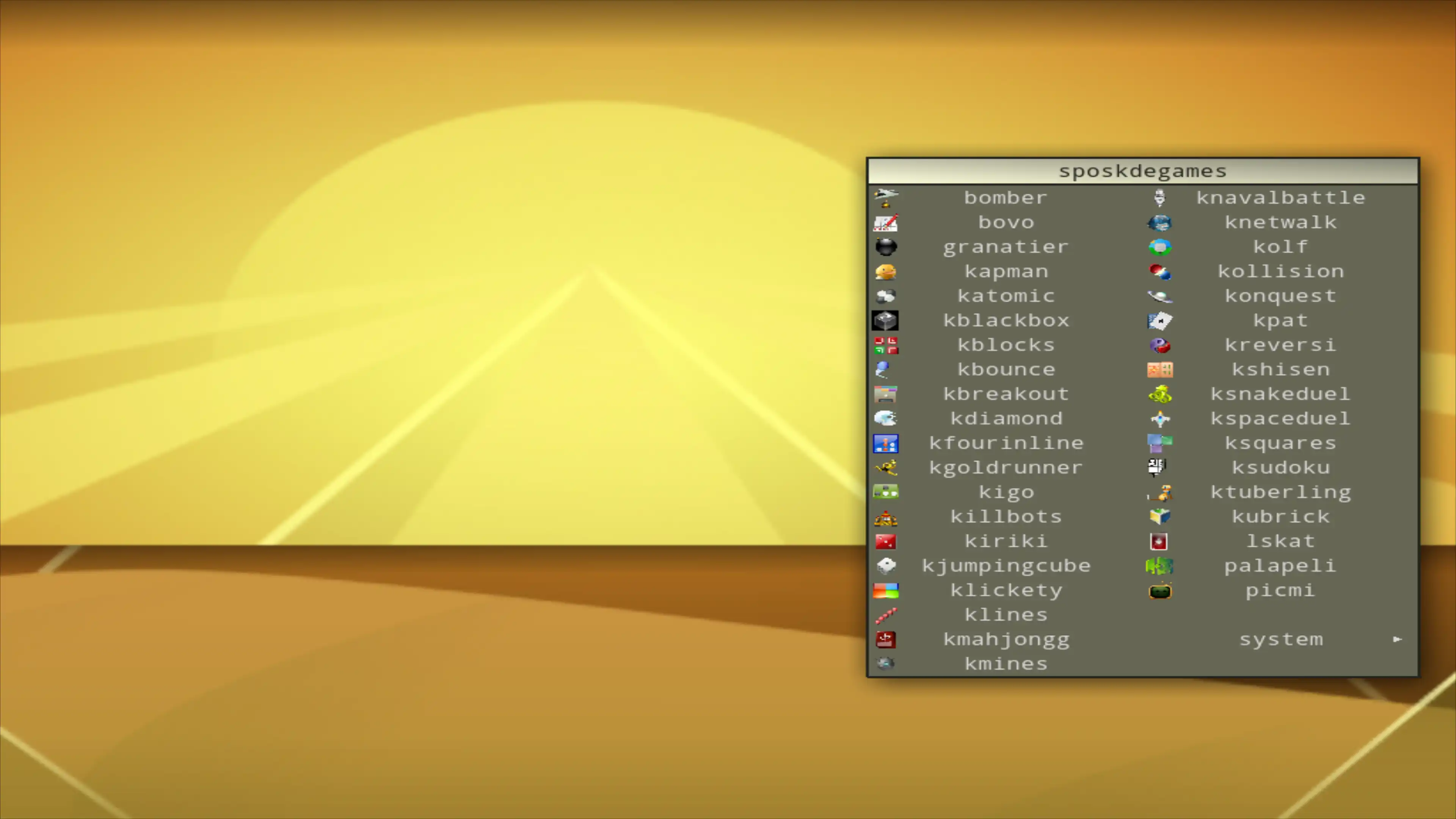Click the kfourinline text label

1006,443
